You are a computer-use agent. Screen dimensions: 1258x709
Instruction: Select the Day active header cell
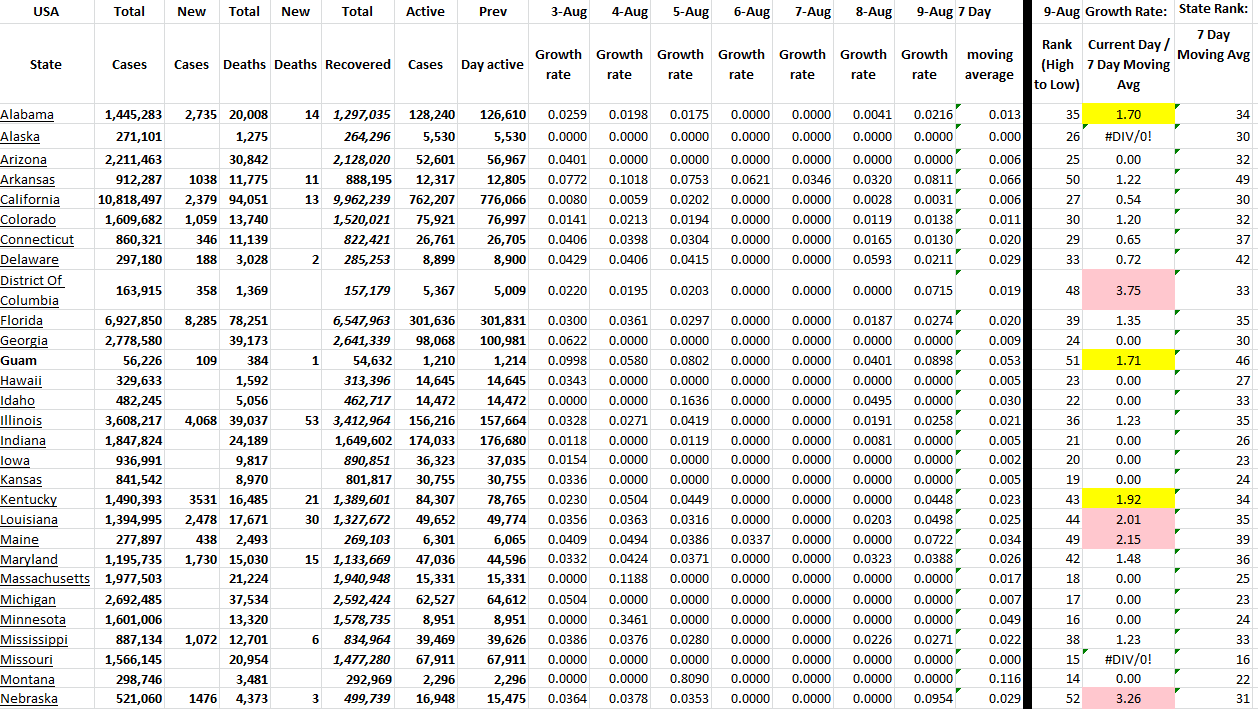pyautogui.click(x=492, y=64)
